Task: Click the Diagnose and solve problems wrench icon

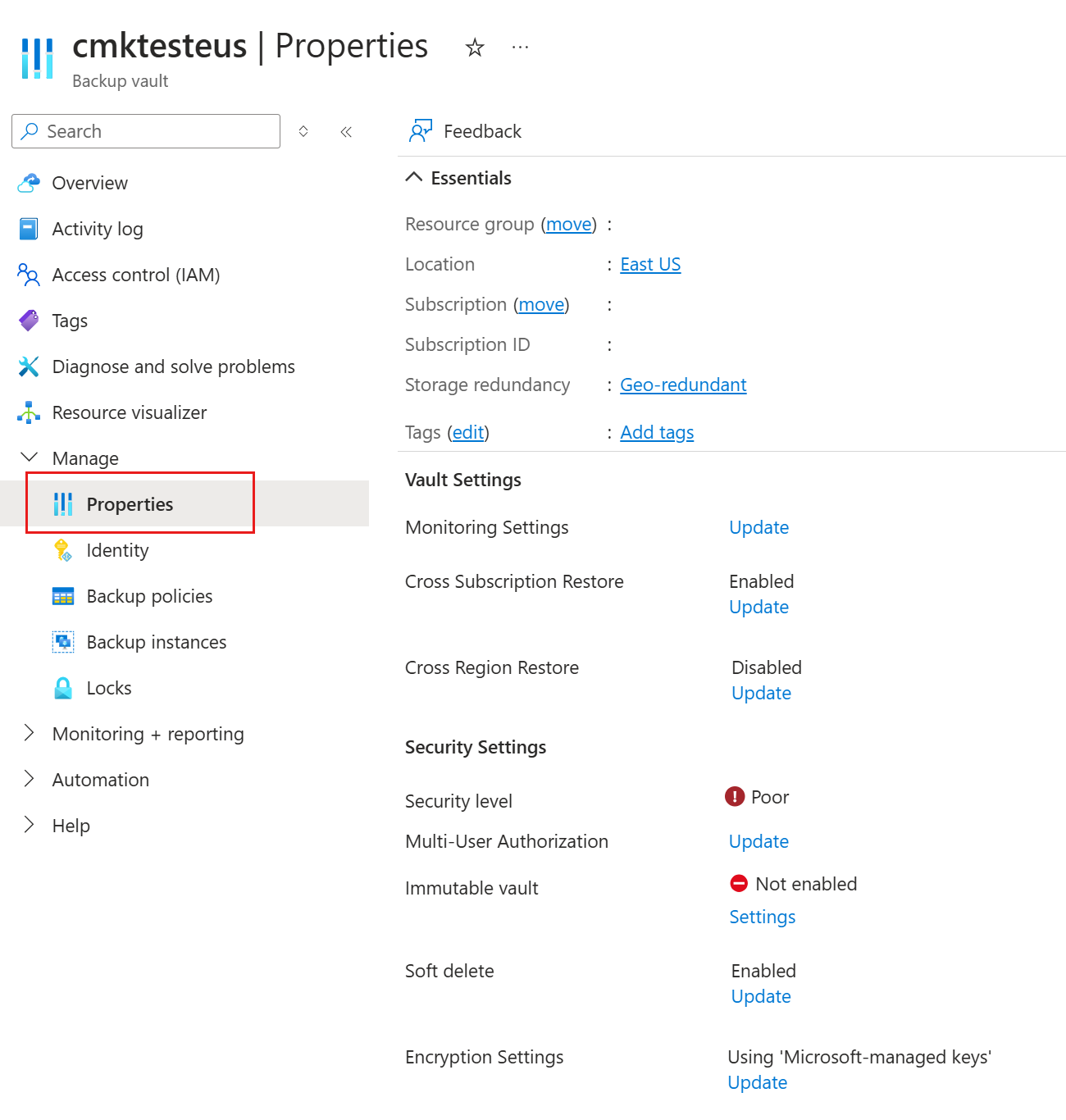Action: pos(29,367)
